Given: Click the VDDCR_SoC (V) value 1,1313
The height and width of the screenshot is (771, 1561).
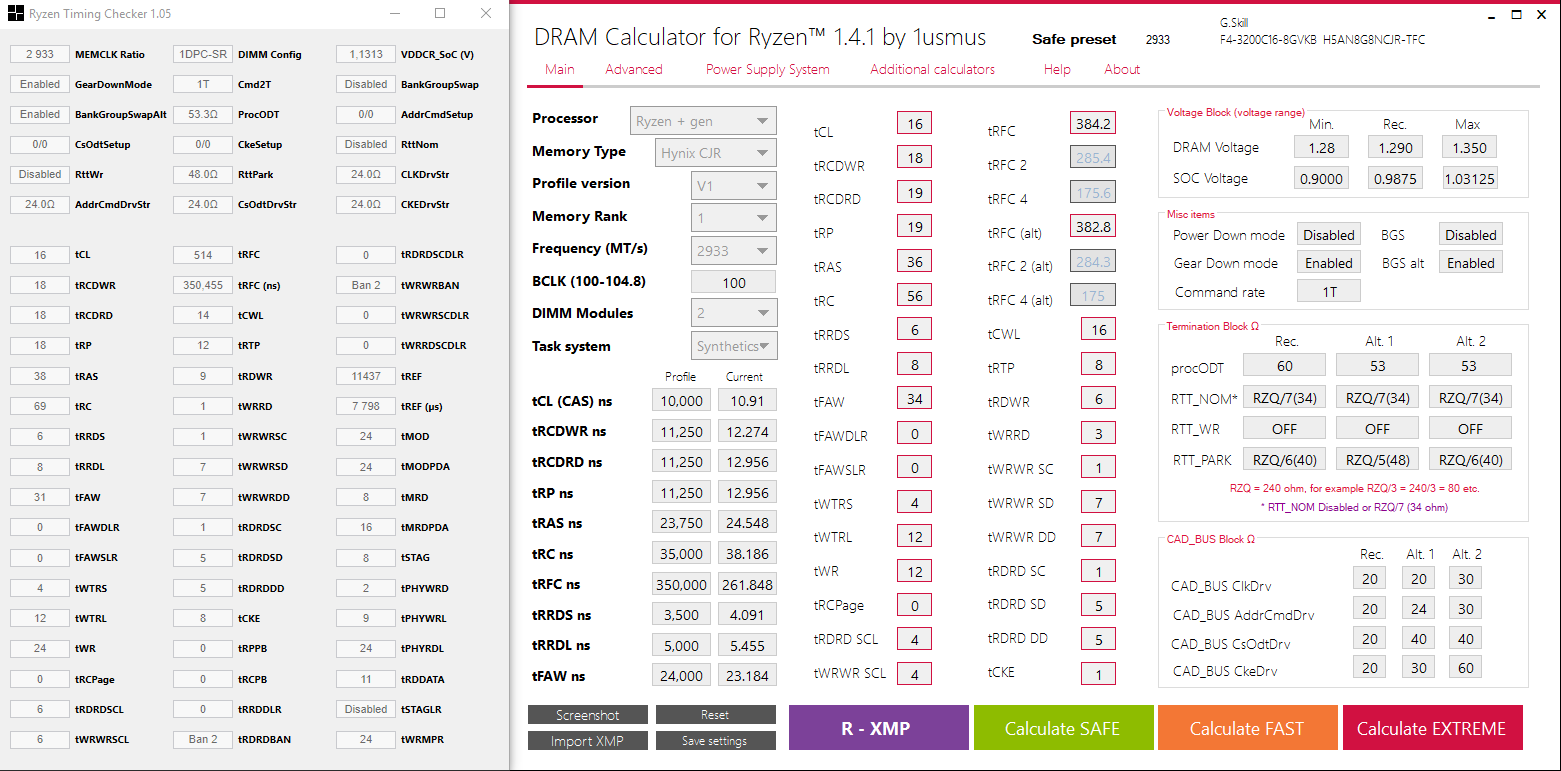Looking at the screenshot, I should coord(366,54).
